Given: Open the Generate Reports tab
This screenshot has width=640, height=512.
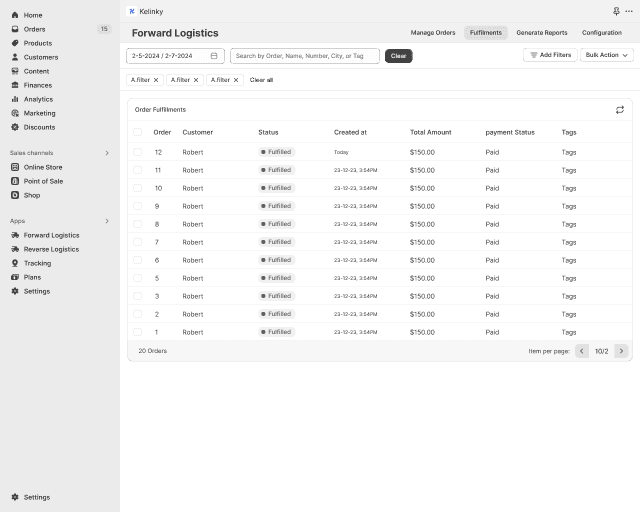Looking at the screenshot, I should pyautogui.click(x=542, y=33).
